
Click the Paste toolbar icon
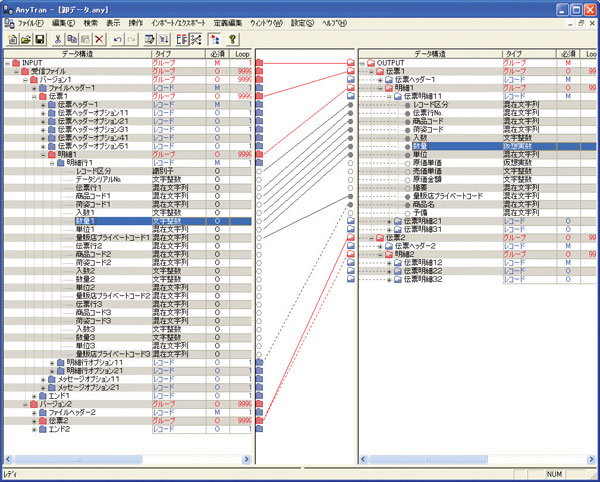[85, 39]
